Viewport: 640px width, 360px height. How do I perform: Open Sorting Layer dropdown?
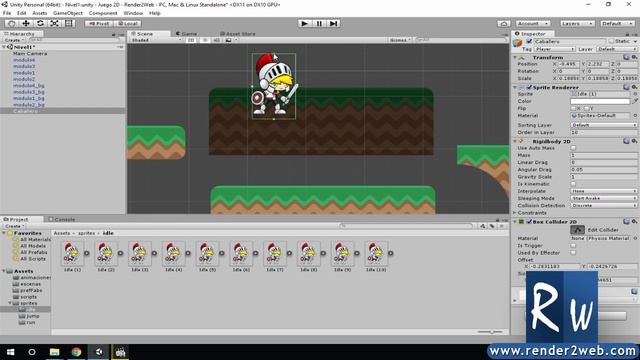click(x=604, y=125)
